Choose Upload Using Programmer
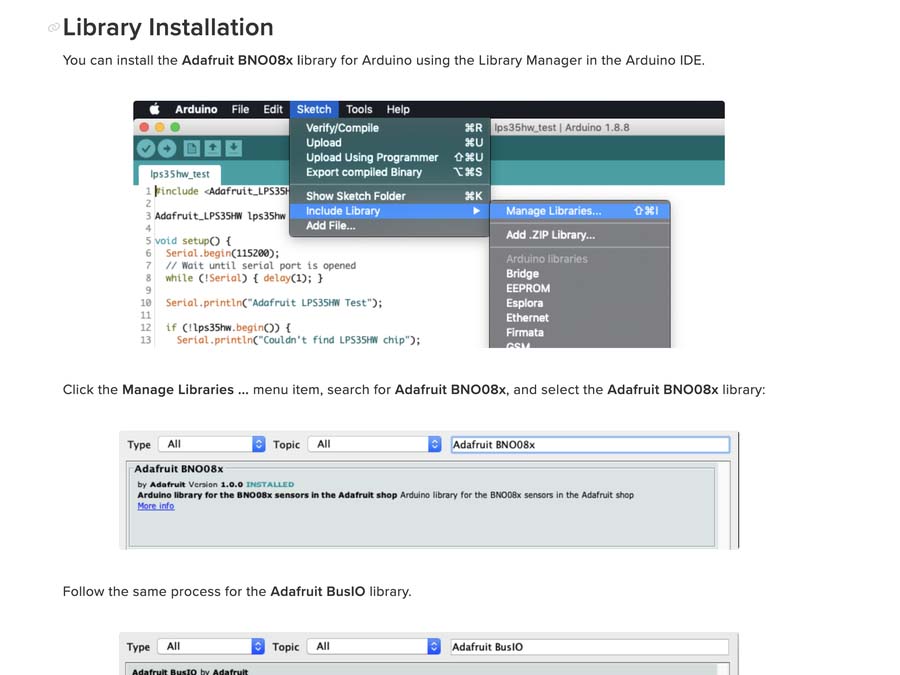This screenshot has width=900, height=675. coord(390,157)
